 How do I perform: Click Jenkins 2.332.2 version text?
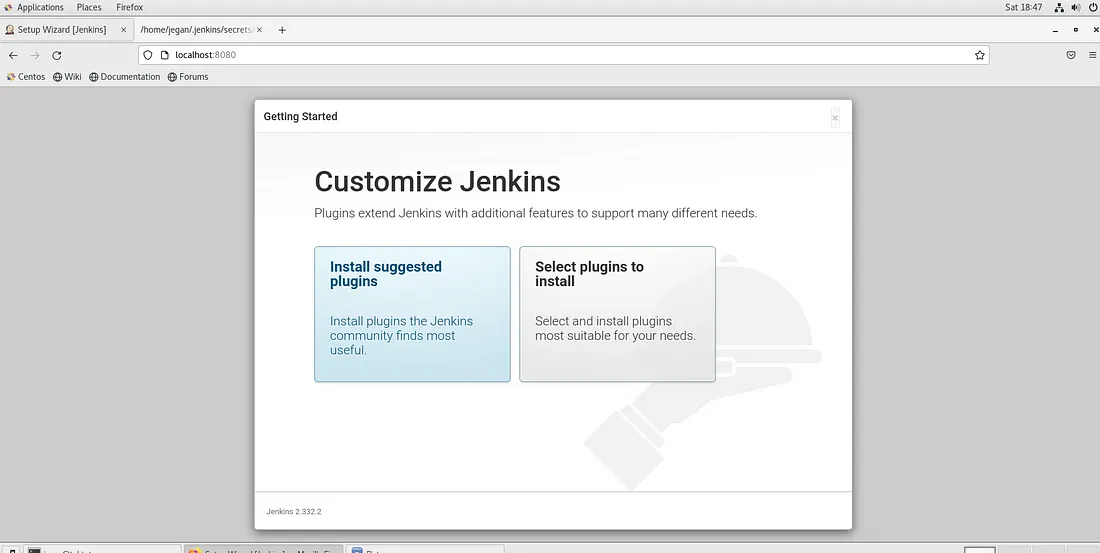(x=294, y=512)
